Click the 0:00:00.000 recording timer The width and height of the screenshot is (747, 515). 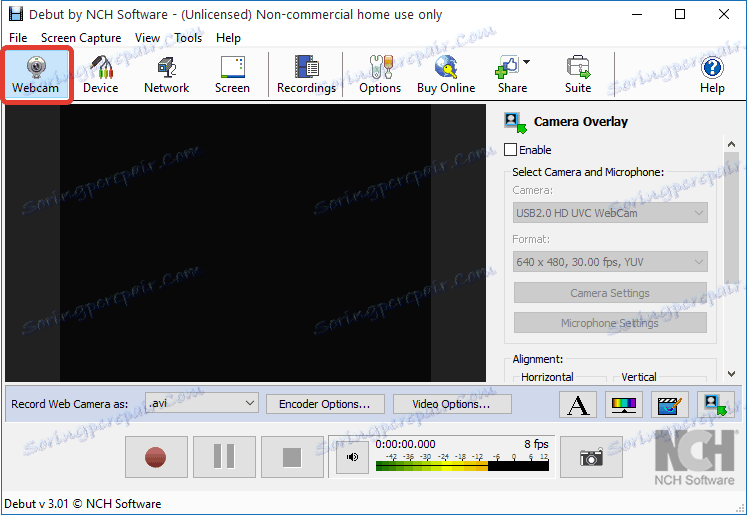coord(405,444)
